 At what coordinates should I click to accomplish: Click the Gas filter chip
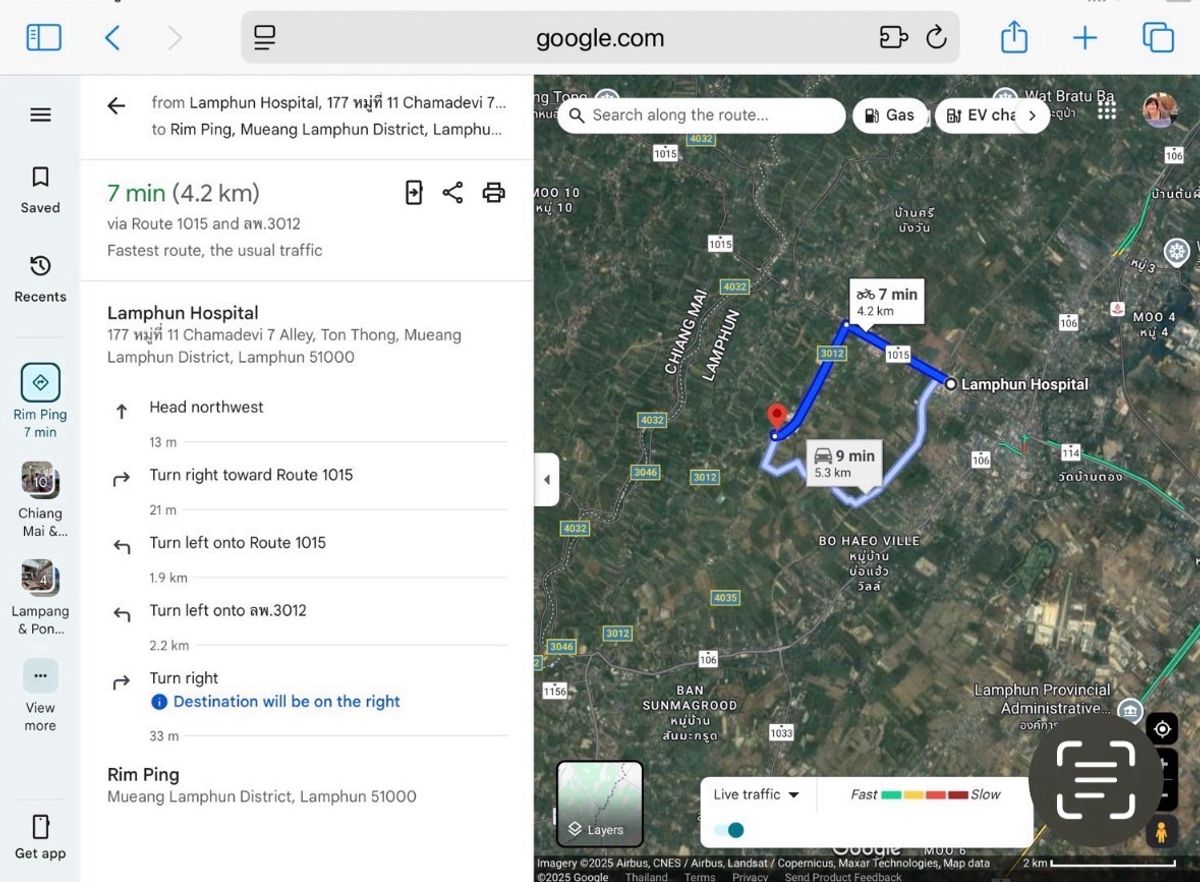tap(889, 116)
